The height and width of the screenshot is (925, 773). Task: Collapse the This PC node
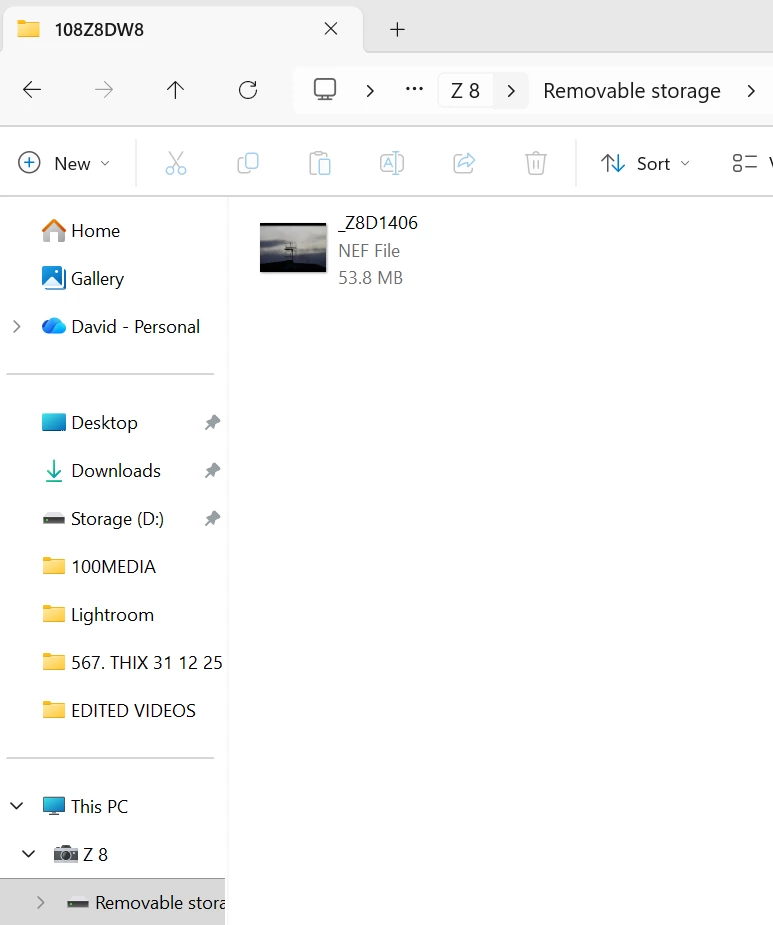17,806
